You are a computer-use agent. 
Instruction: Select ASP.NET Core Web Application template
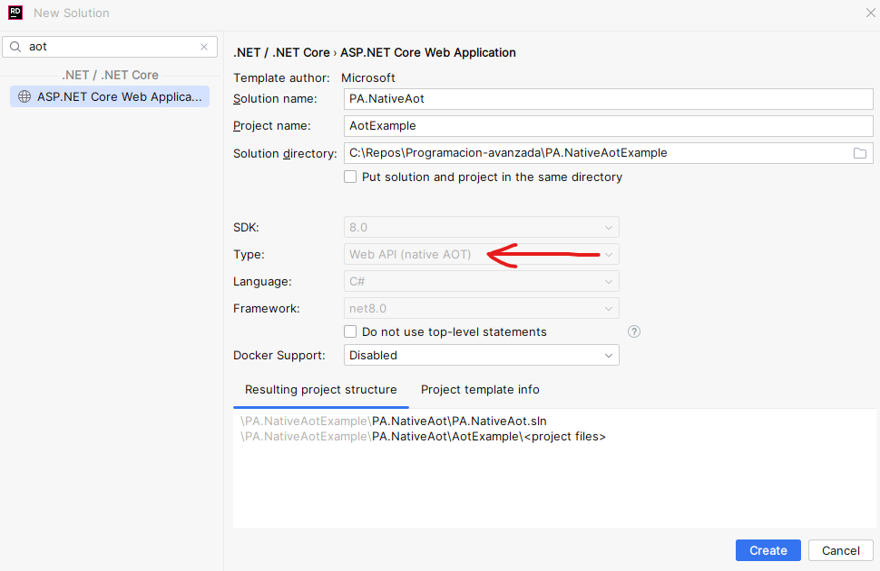coord(110,97)
